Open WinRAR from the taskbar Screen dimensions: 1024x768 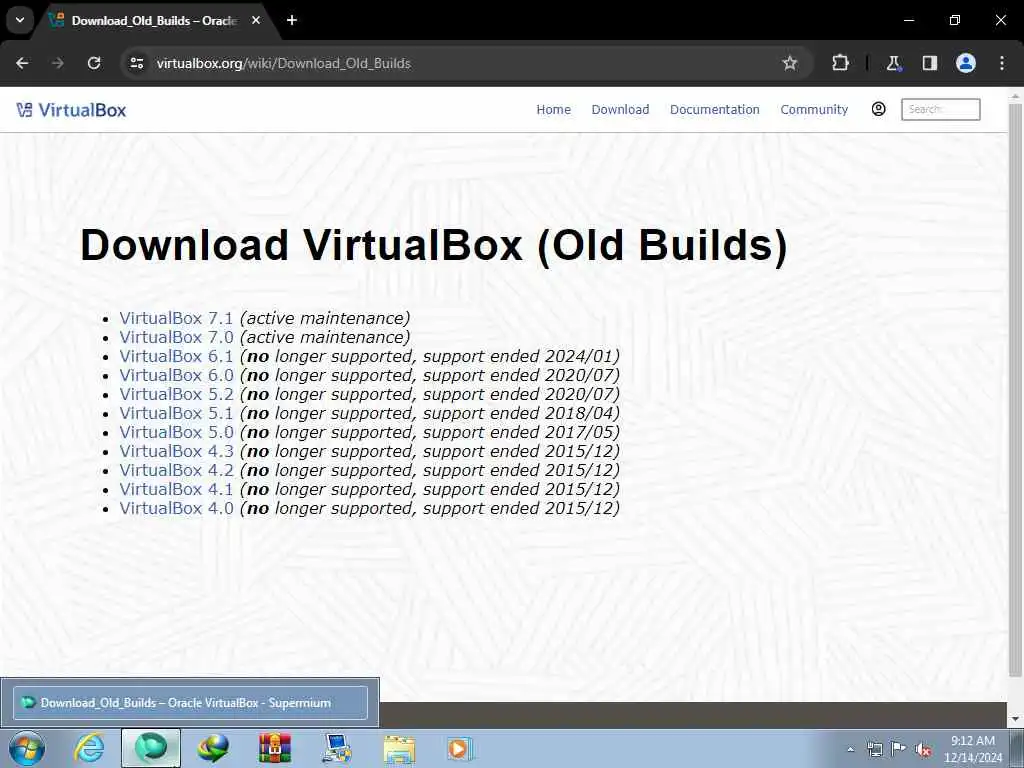(275, 748)
